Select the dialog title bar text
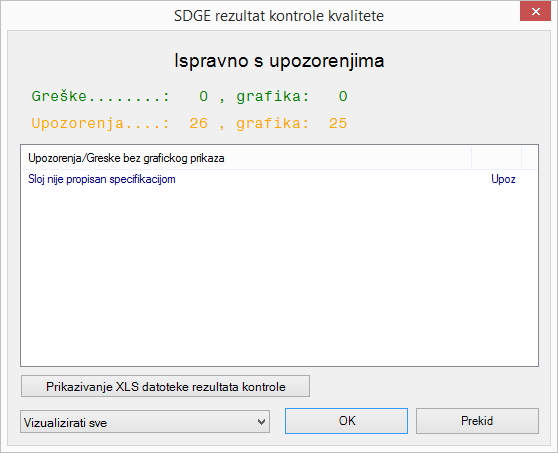The image size is (558, 453). 279,16
